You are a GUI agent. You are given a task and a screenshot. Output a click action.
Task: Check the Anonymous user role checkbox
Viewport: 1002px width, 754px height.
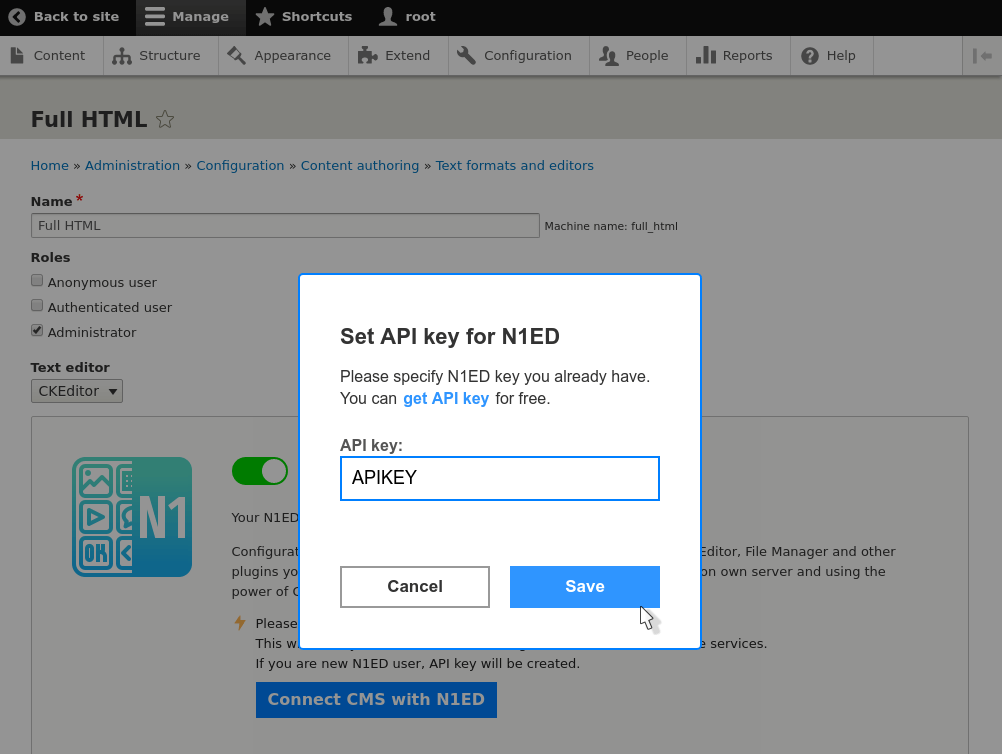coord(37,281)
